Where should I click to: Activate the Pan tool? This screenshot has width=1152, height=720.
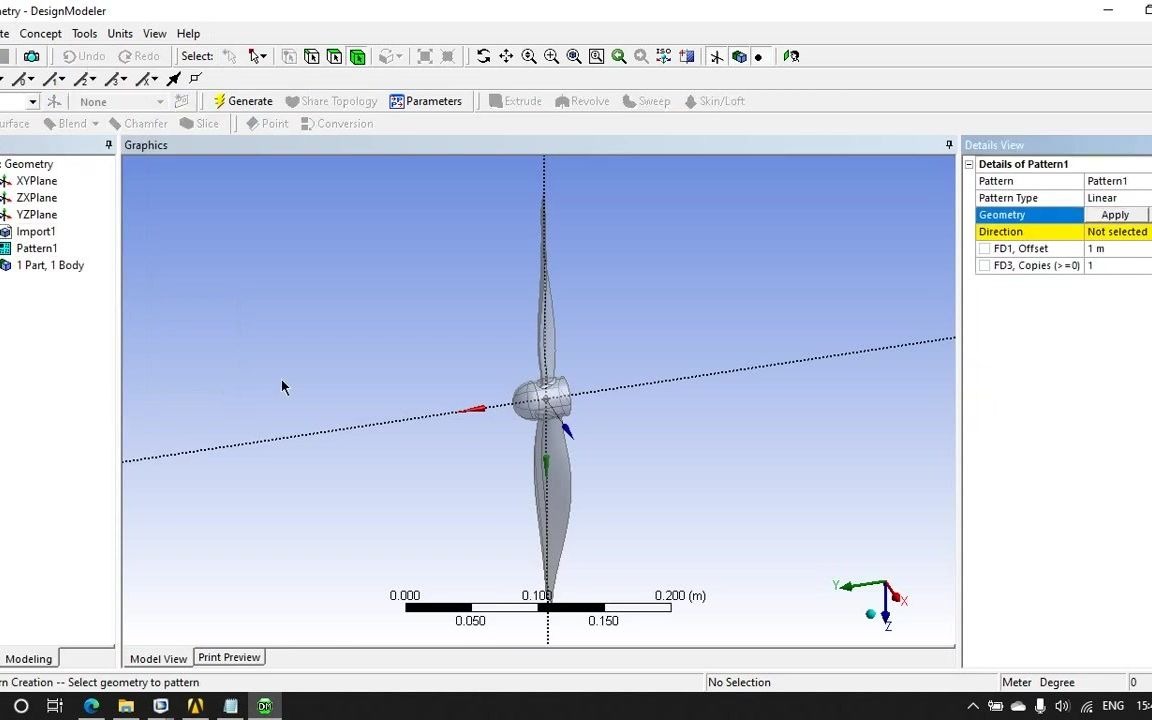pos(505,56)
